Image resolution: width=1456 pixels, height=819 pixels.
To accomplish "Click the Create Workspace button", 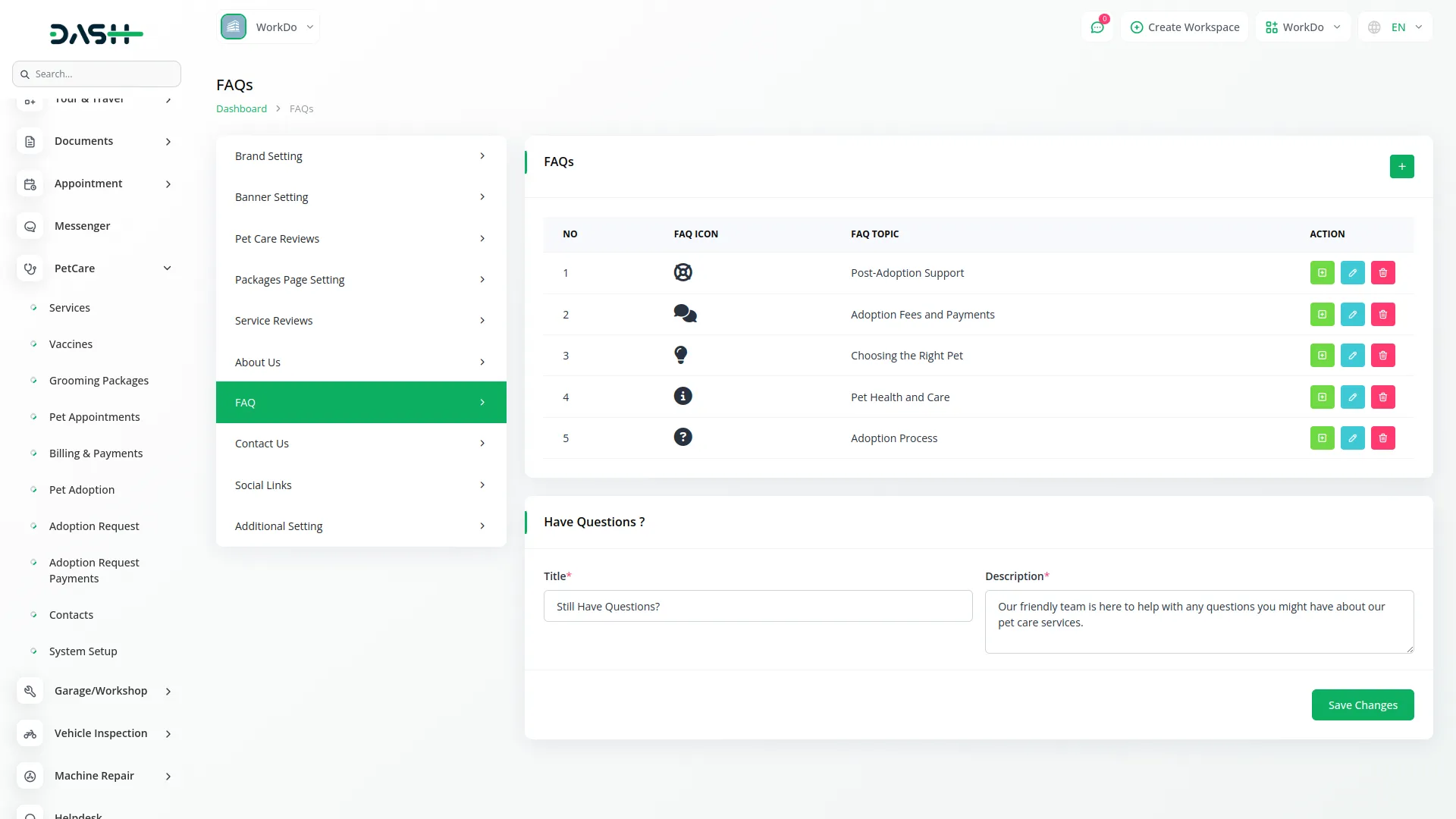I will point(1185,27).
